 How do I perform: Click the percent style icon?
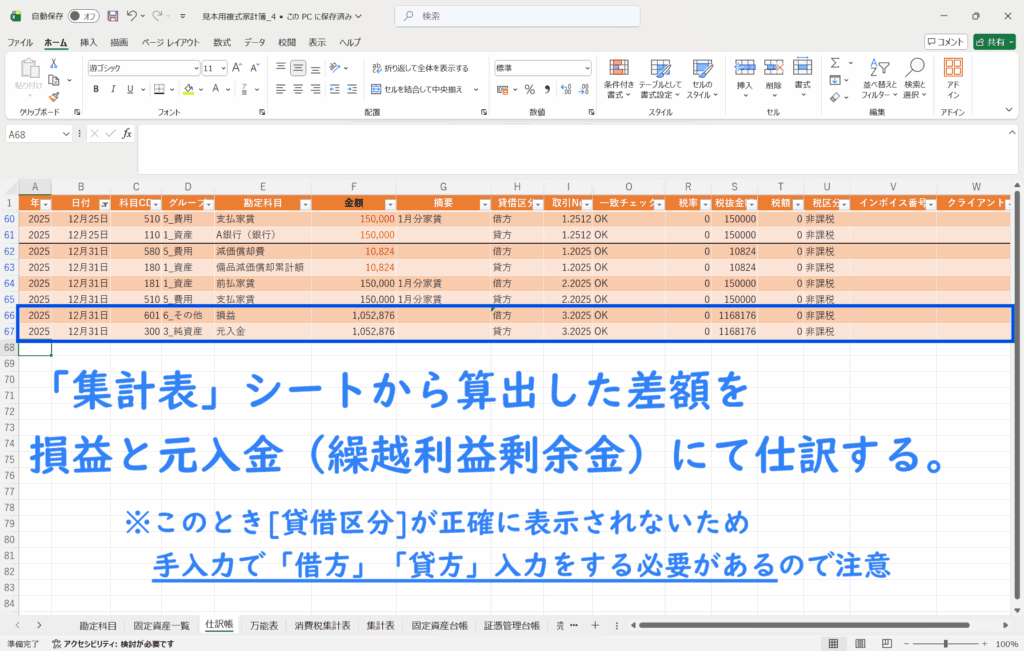click(x=529, y=89)
